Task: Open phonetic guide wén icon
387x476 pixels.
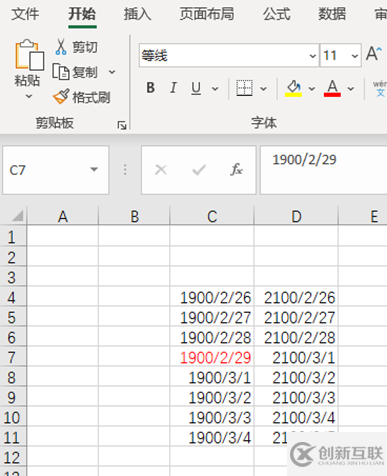Action: [380, 88]
